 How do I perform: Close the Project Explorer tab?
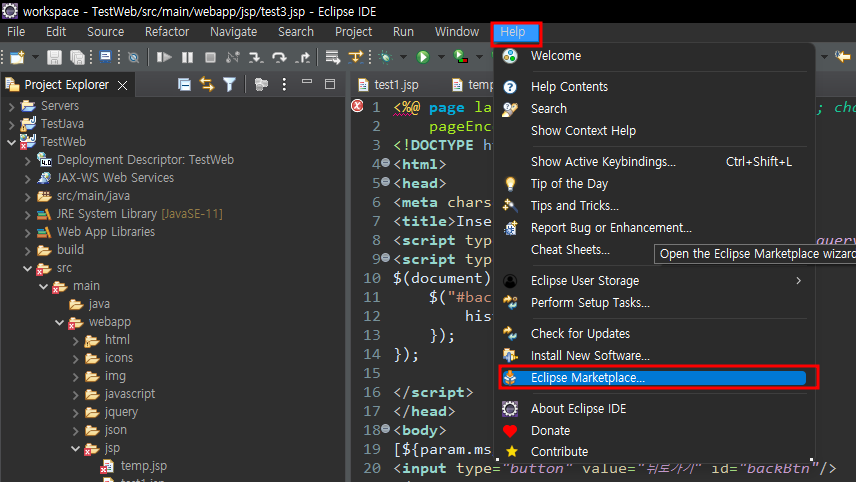123,85
